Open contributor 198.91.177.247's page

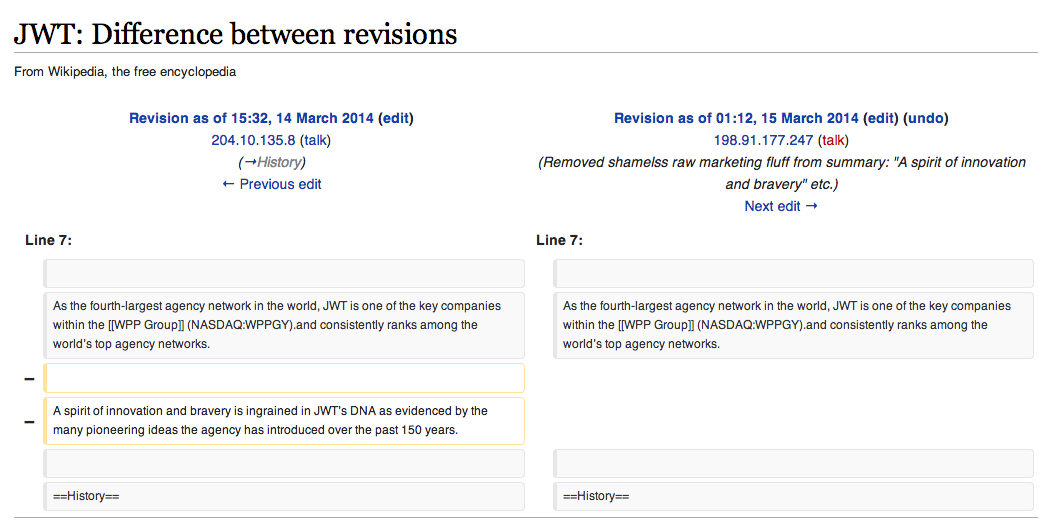pyautogui.click(x=763, y=140)
